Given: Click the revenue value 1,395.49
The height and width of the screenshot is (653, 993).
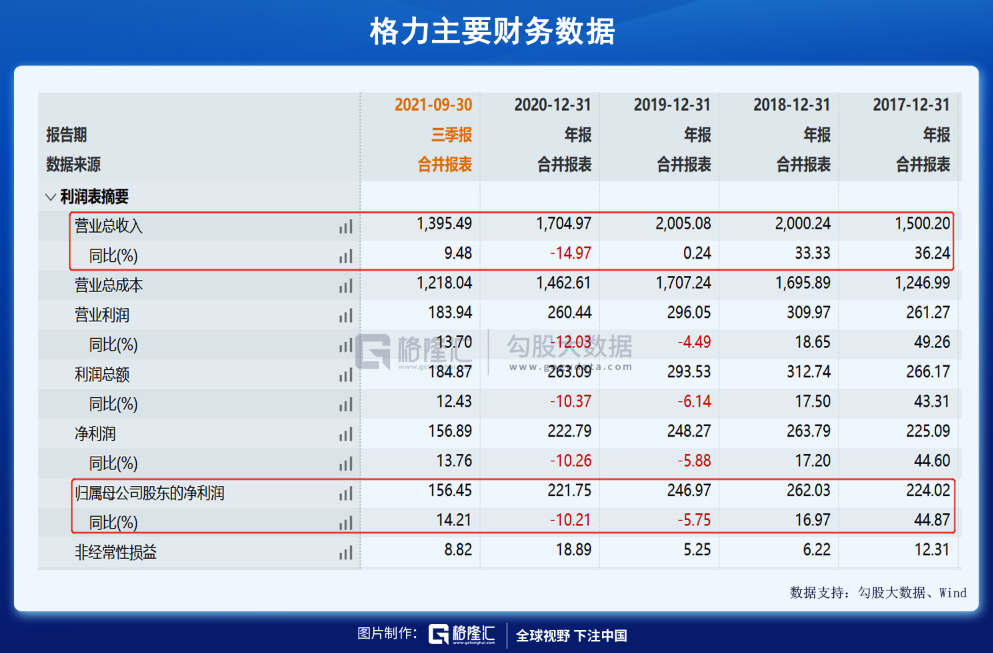Looking at the screenshot, I should point(444,224).
